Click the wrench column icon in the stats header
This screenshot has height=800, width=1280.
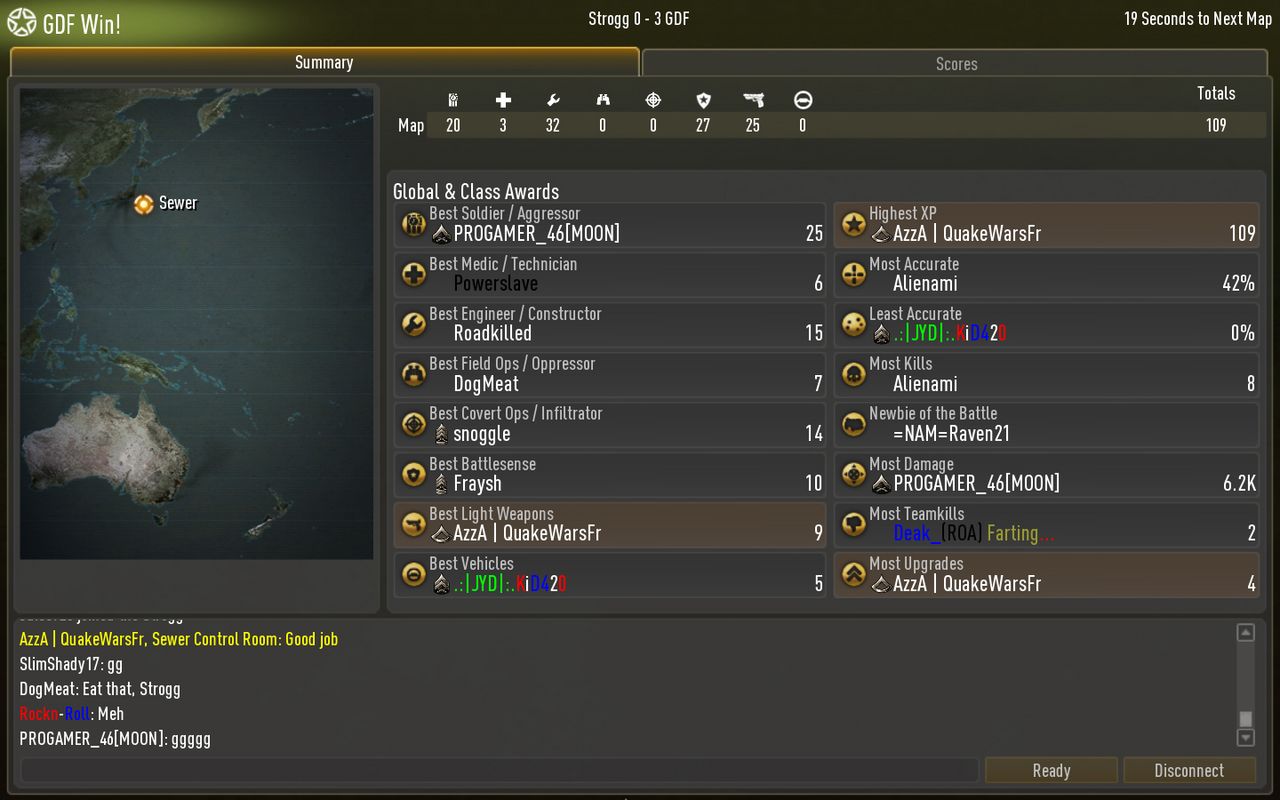[553, 100]
